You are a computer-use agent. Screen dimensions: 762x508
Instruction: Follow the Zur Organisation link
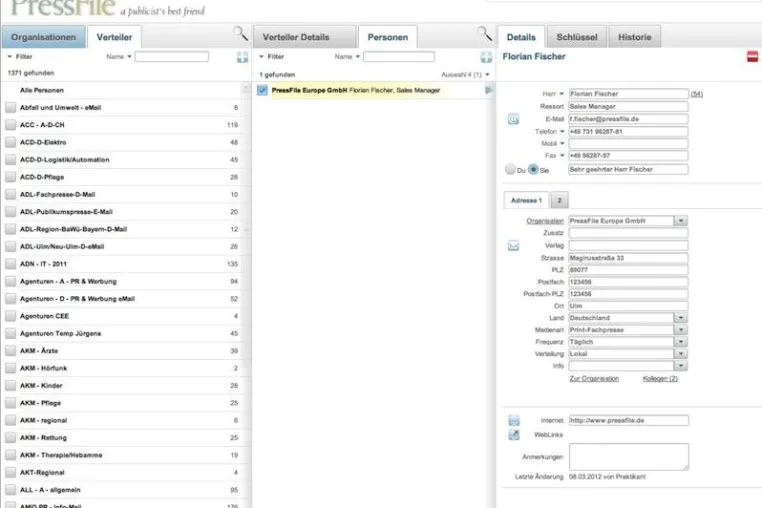point(594,379)
